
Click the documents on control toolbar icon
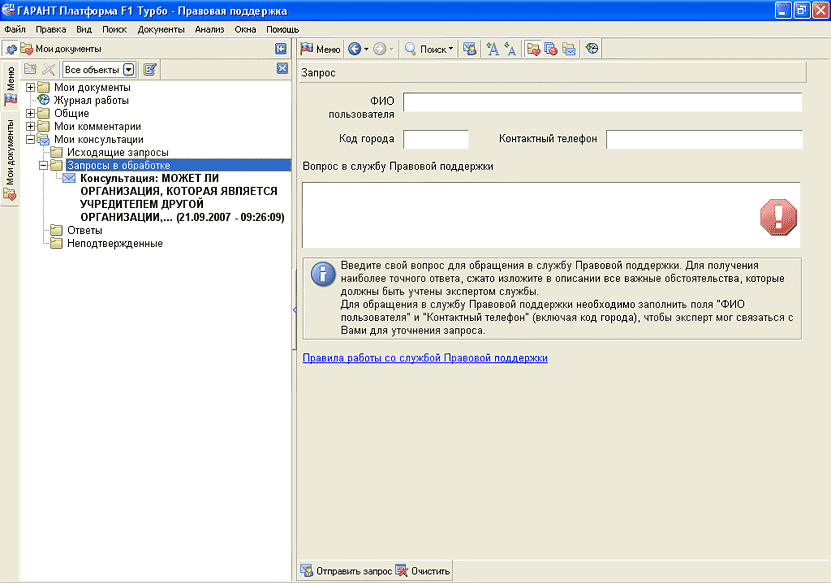point(551,49)
